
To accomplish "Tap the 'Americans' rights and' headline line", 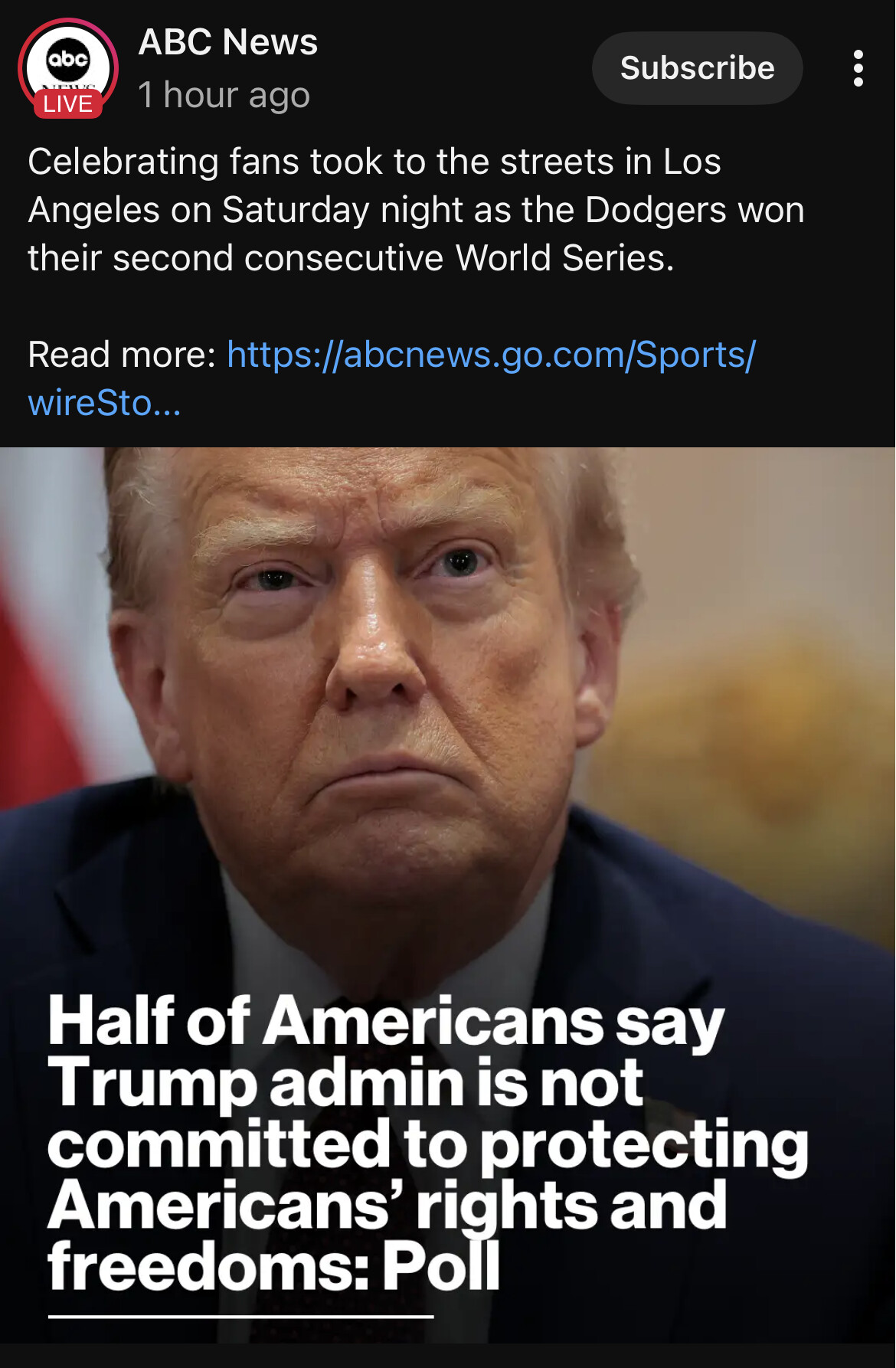I will tap(388, 1206).
